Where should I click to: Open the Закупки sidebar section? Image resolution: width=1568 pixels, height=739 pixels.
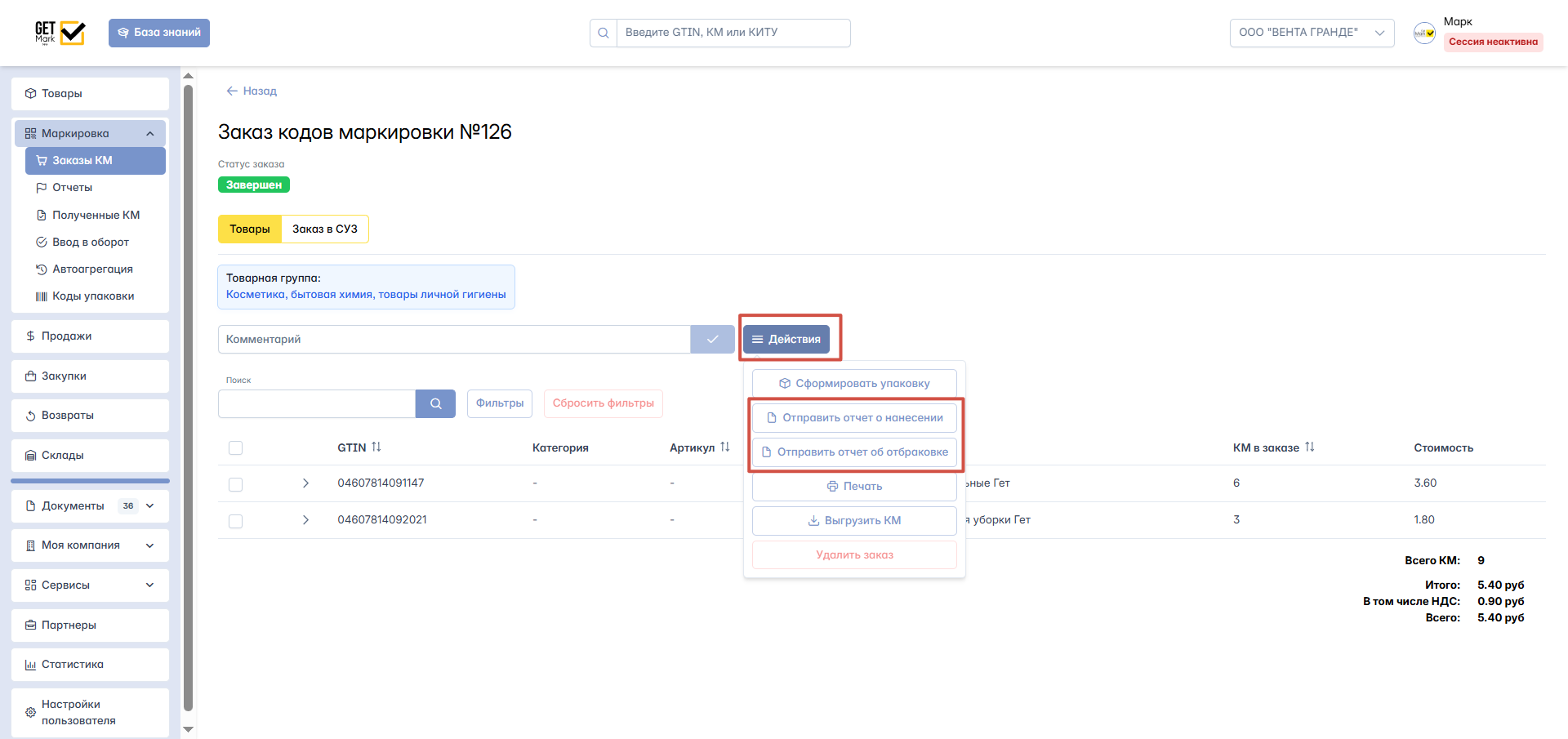[90, 376]
